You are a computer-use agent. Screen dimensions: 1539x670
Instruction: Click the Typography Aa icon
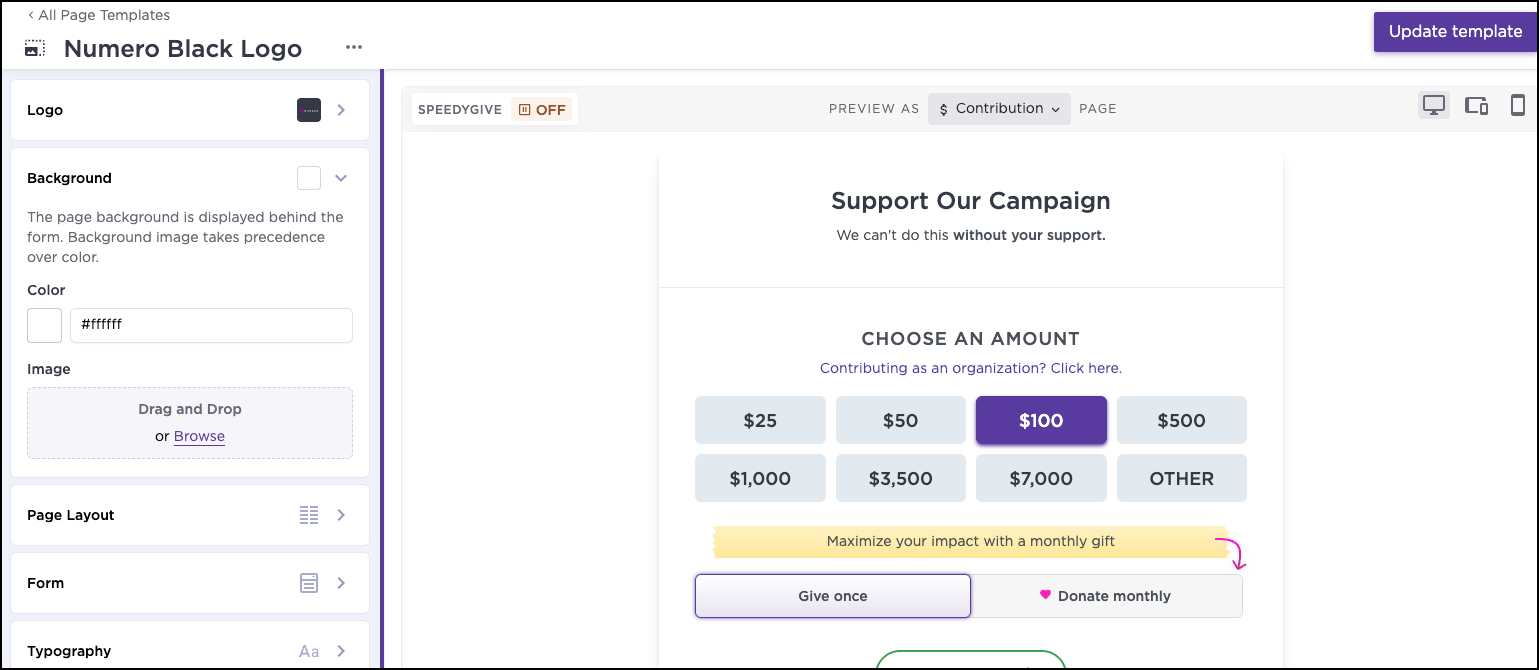coord(309,652)
